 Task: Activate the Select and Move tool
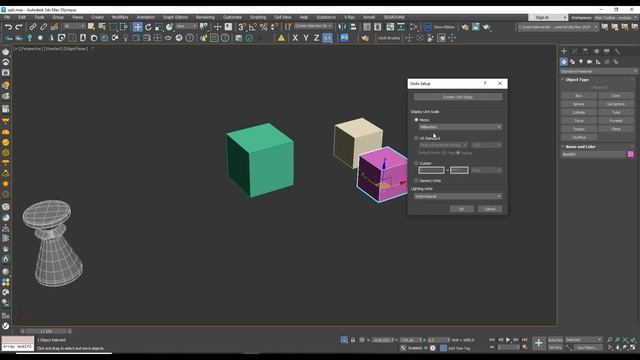coord(138,27)
